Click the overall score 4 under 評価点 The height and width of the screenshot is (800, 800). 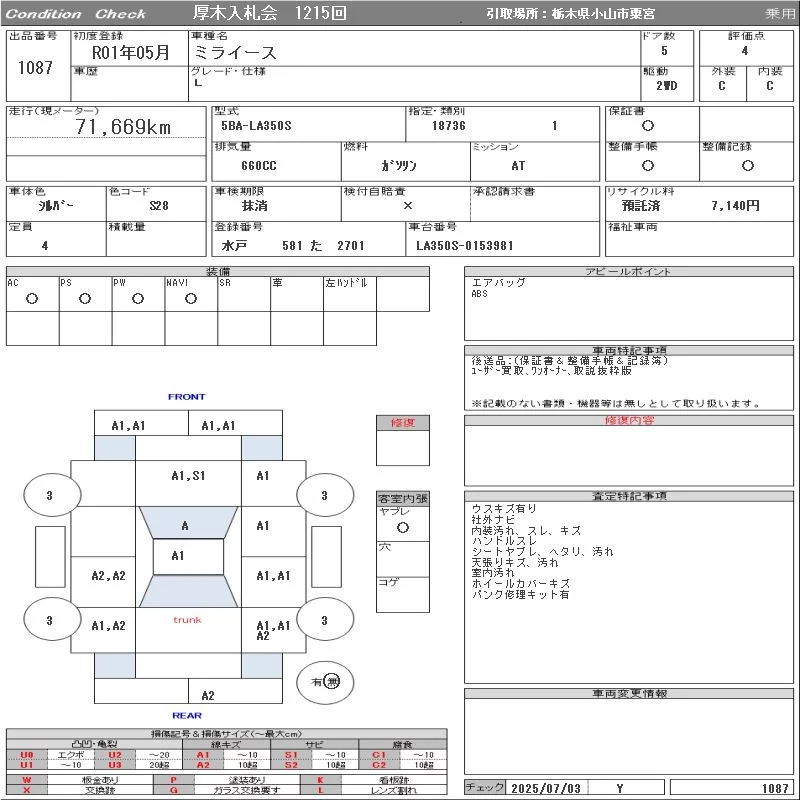745,51
